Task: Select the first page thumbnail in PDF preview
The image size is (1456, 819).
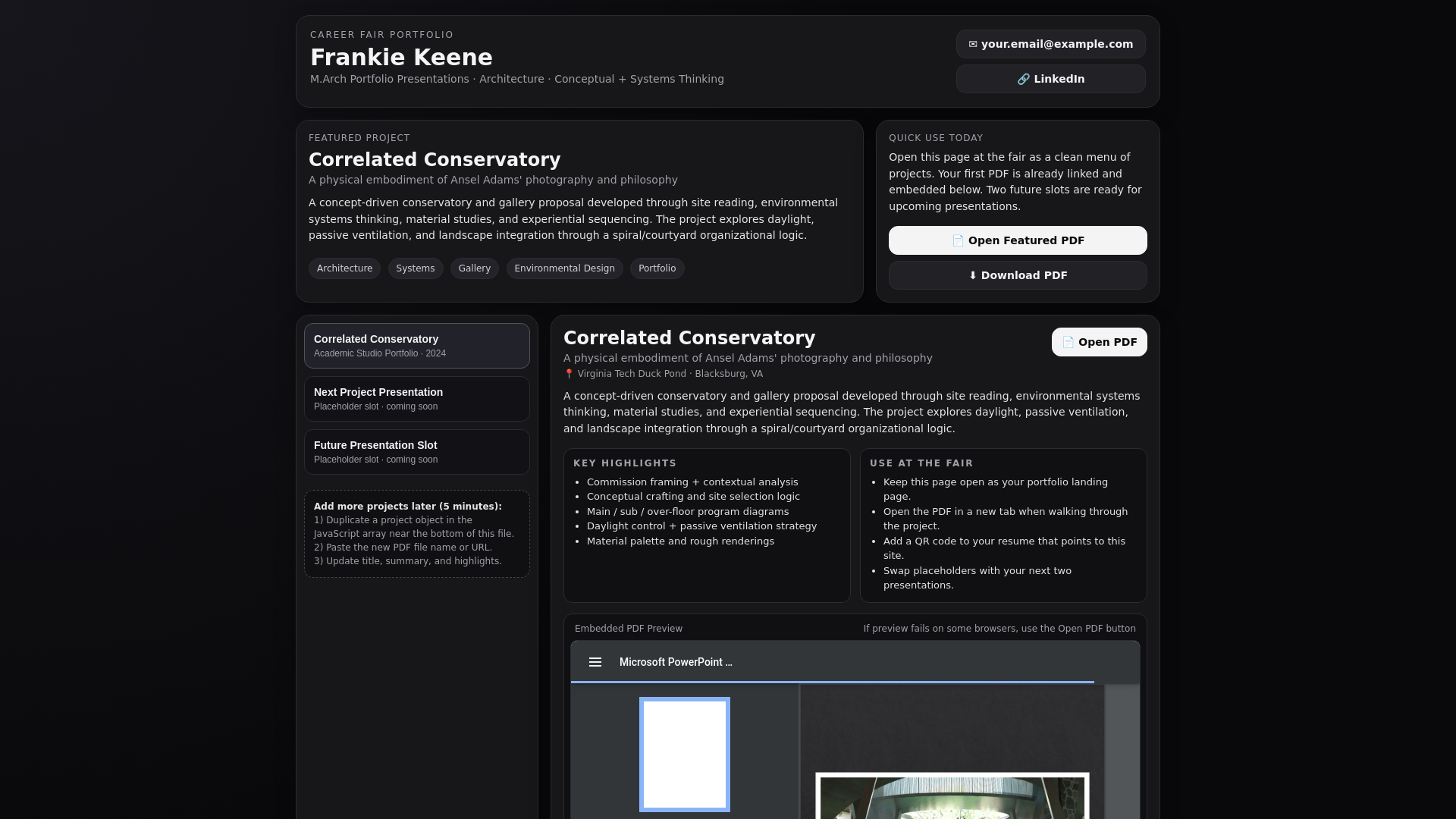Action: tap(685, 755)
